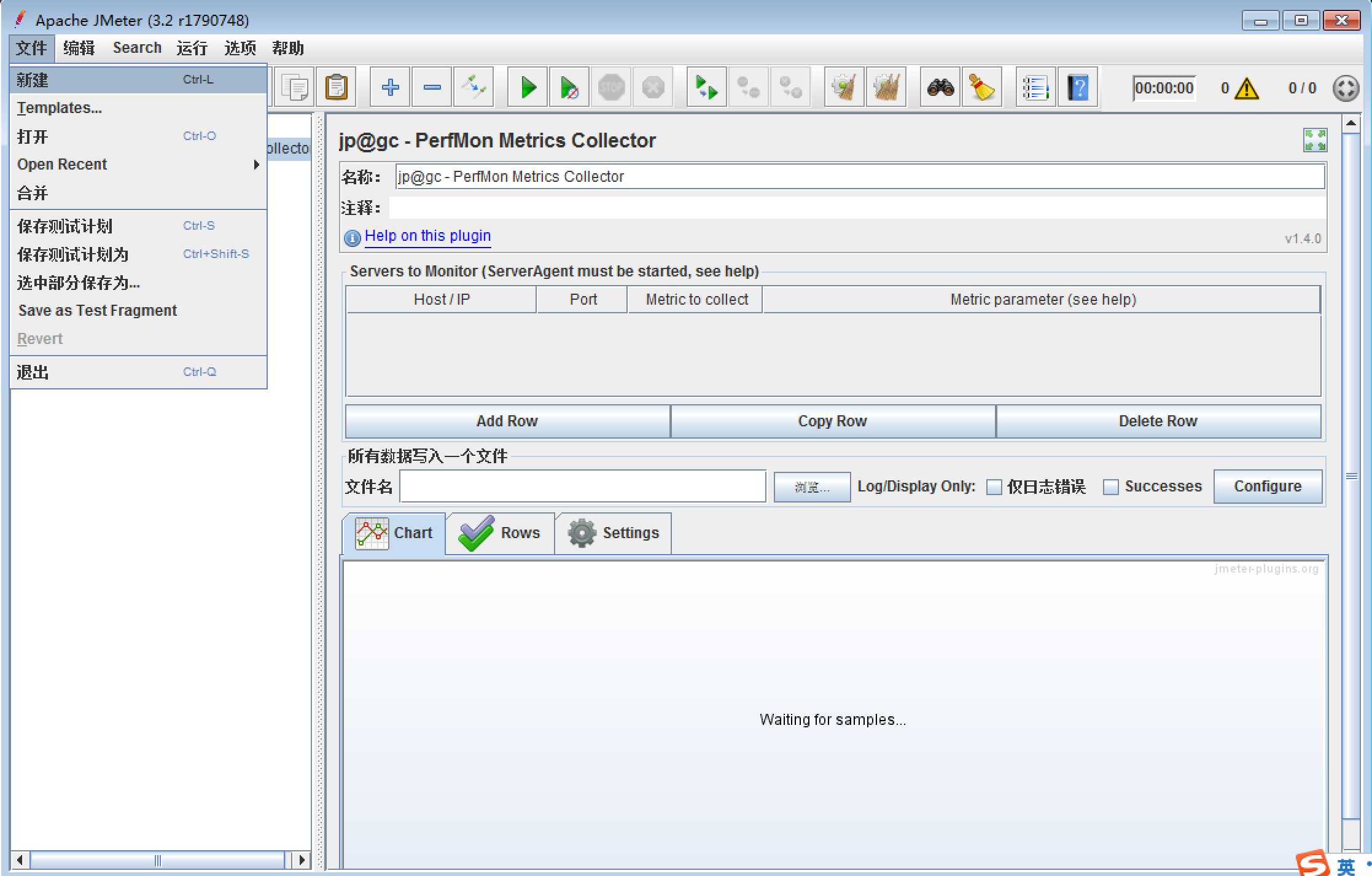Select 退出 menu entry
The image size is (1372, 876).
[x=138, y=372]
